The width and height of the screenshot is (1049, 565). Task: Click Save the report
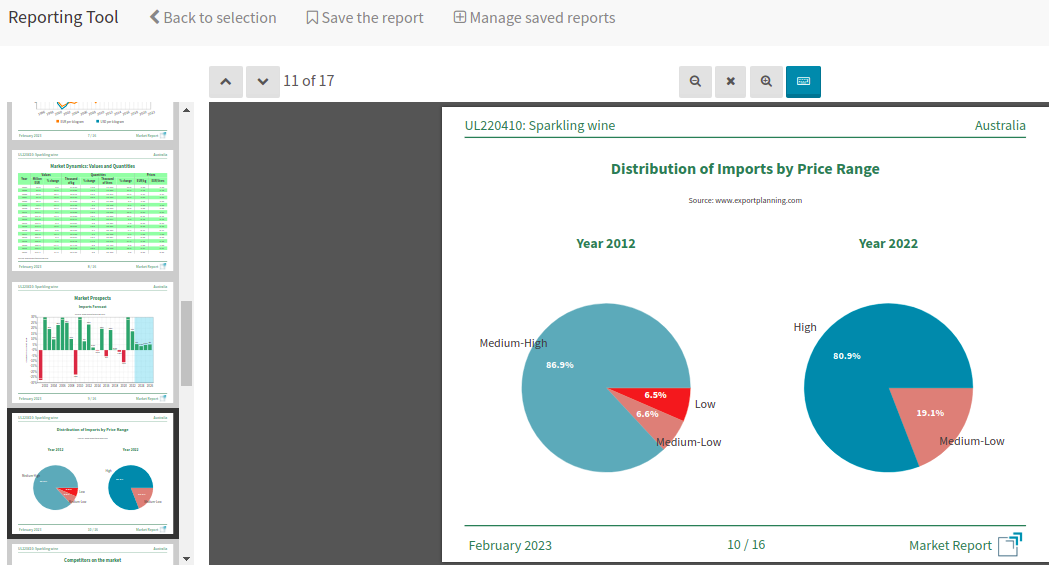point(365,18)
